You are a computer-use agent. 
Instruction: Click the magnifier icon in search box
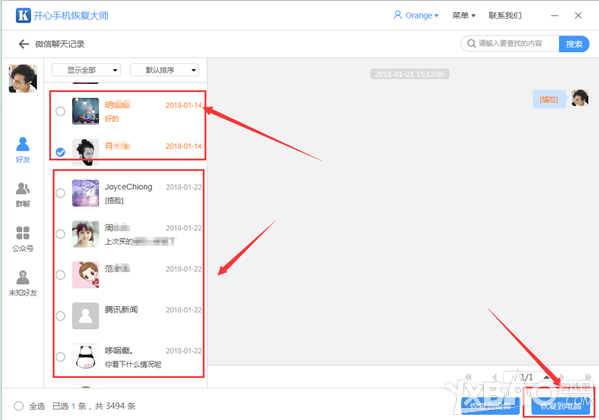[471, 44]
